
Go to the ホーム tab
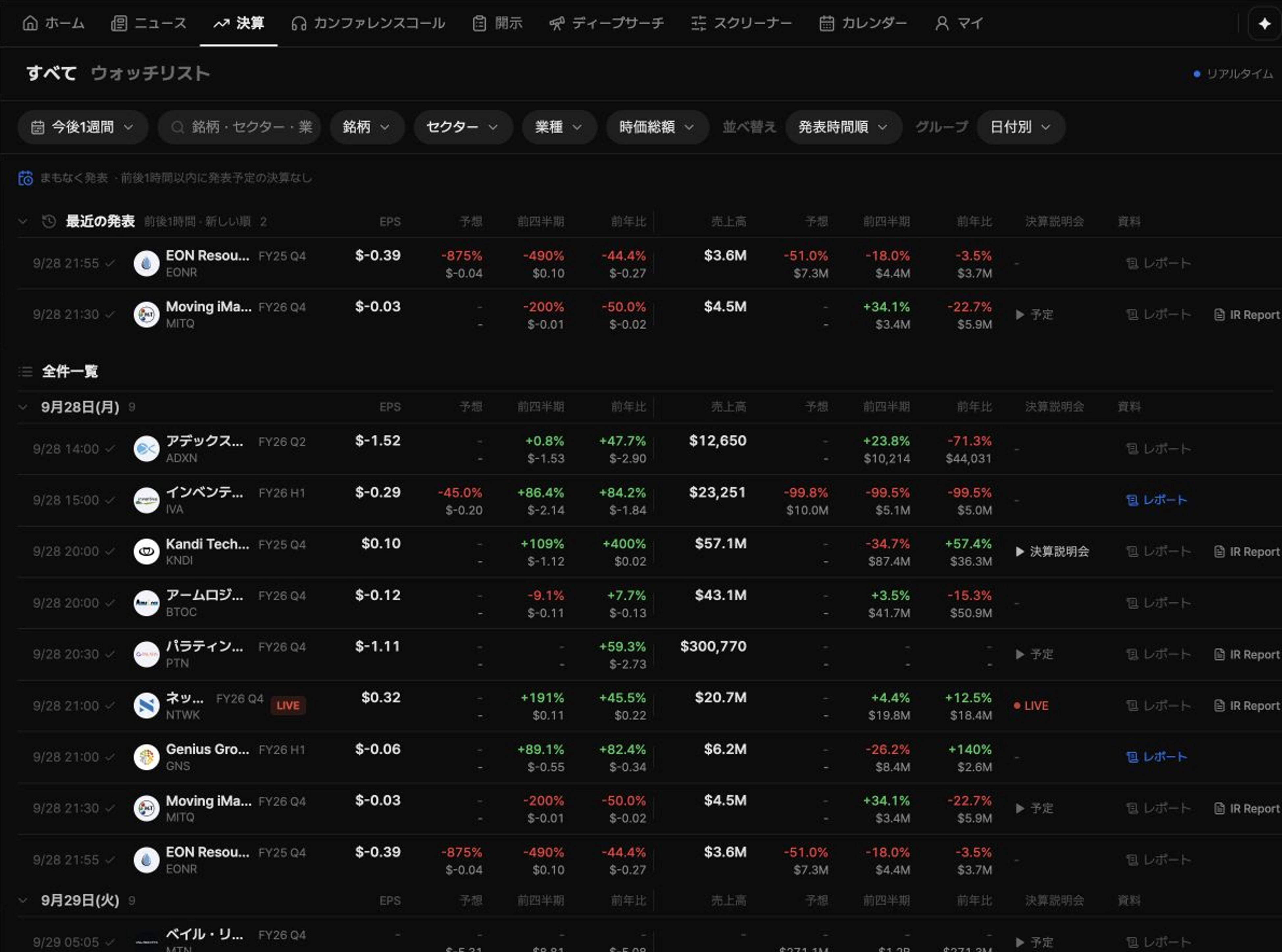pos(54,23)
